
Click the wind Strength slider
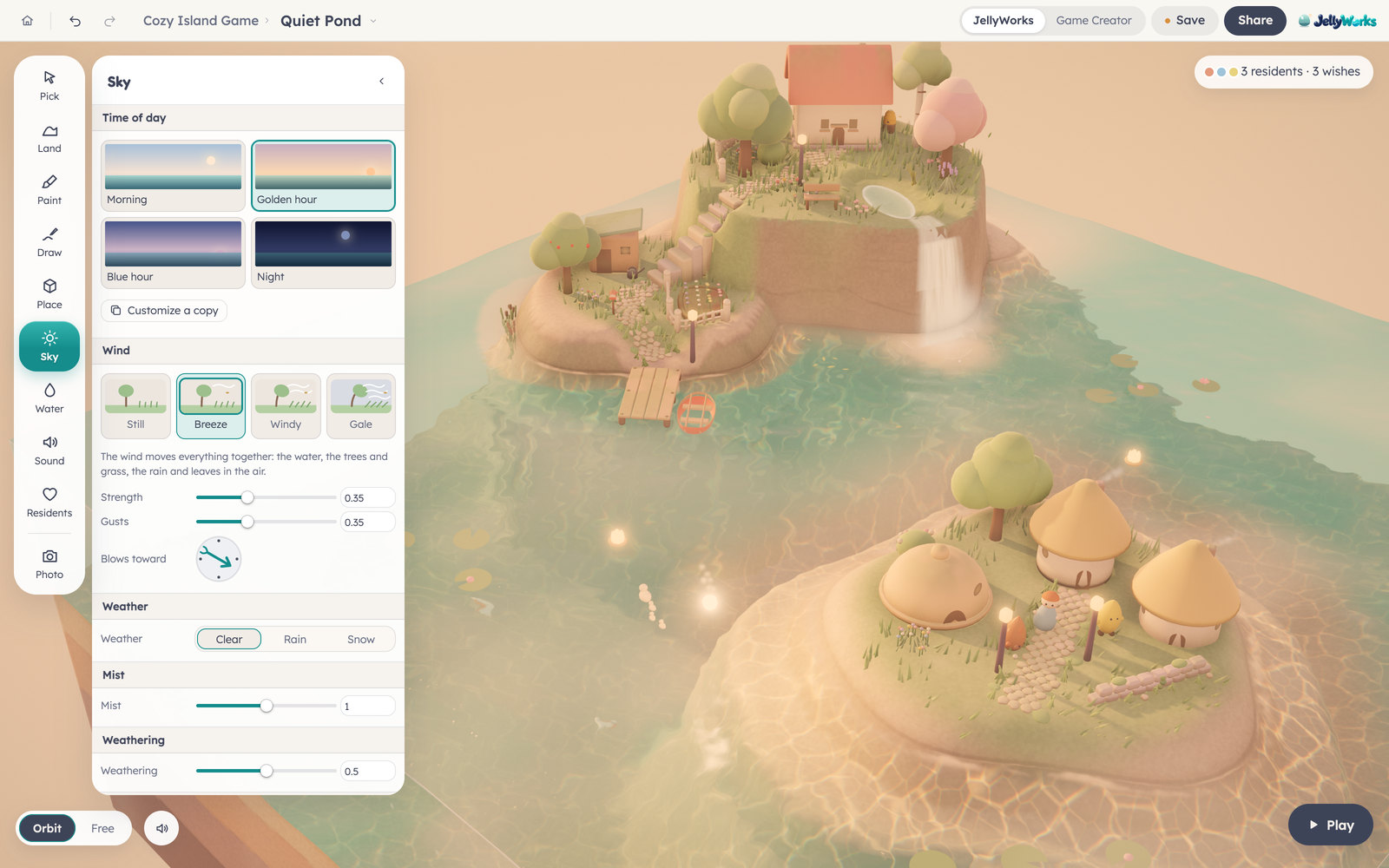coord(266,497)
